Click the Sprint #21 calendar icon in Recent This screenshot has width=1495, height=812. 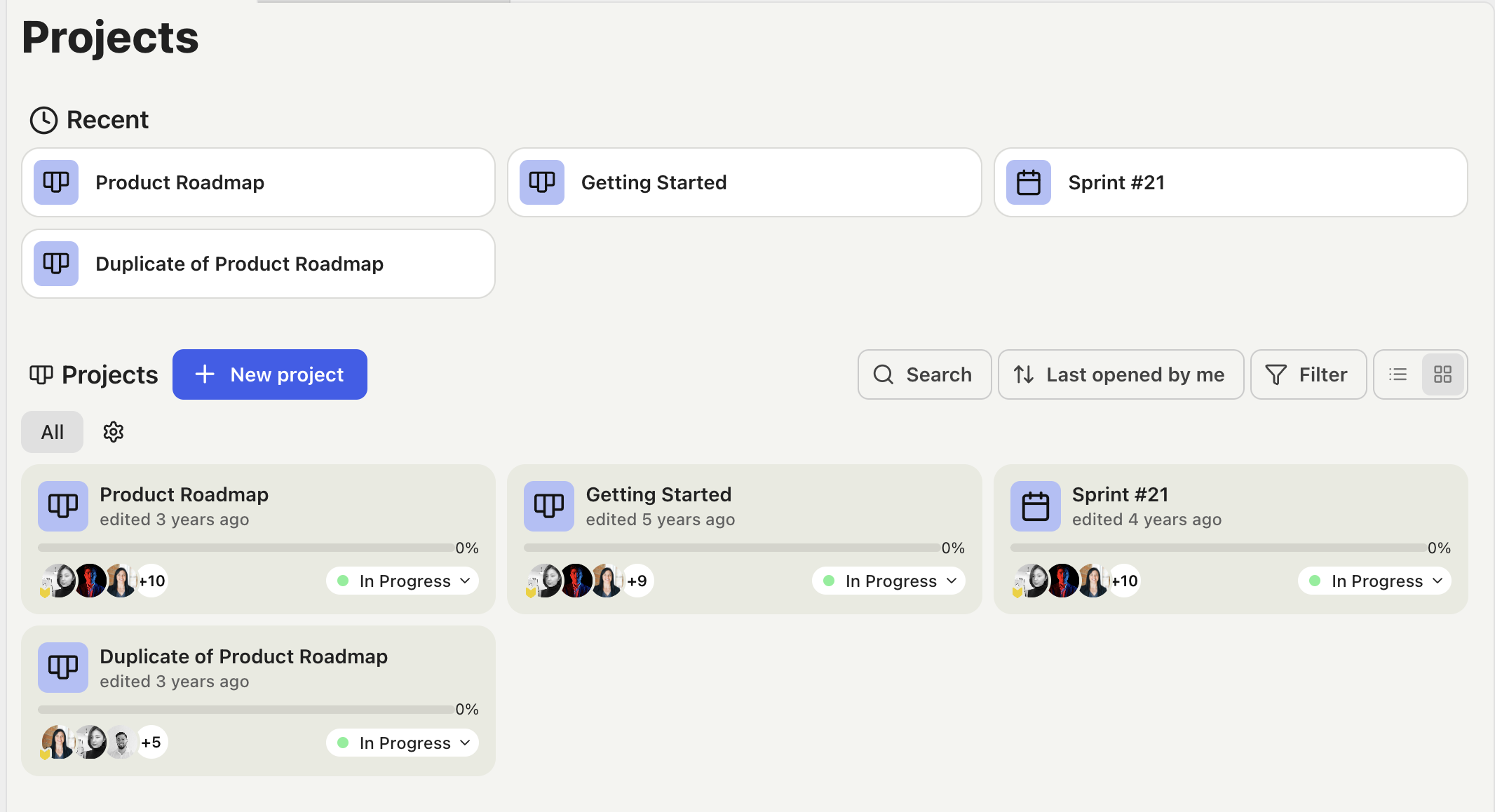pos(1028,182)
